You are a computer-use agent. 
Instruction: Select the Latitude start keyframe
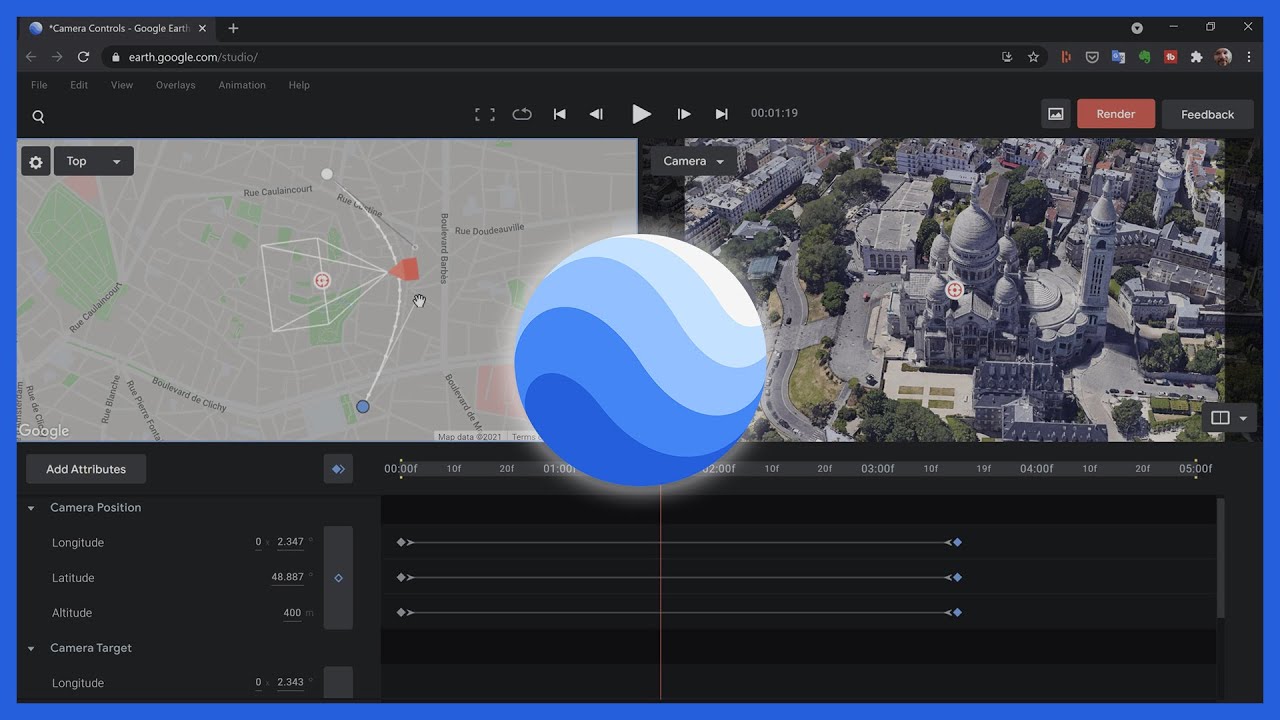[x=401, y=577]
